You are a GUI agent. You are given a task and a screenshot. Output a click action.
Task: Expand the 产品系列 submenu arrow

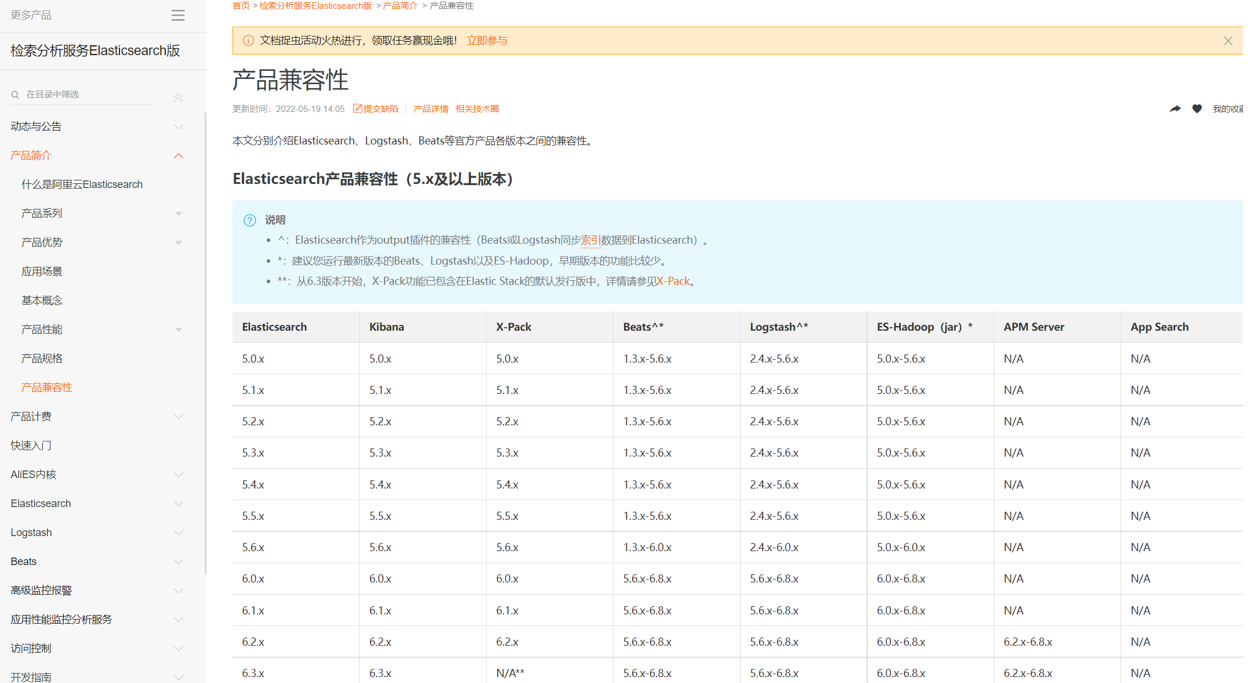coord(179,214)
